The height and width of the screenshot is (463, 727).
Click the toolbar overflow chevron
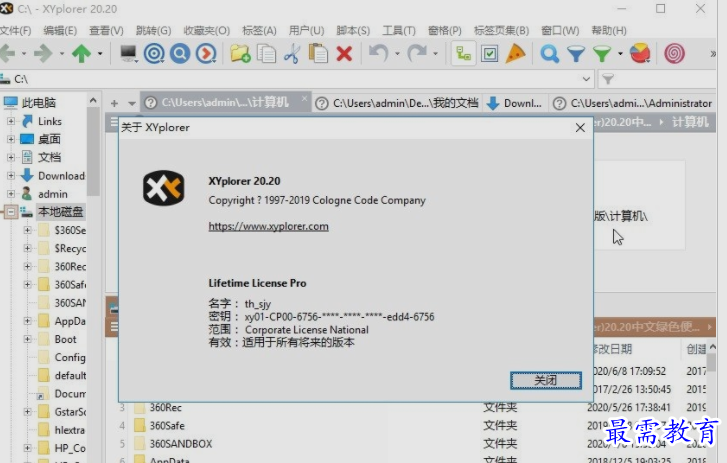(713, 54)
